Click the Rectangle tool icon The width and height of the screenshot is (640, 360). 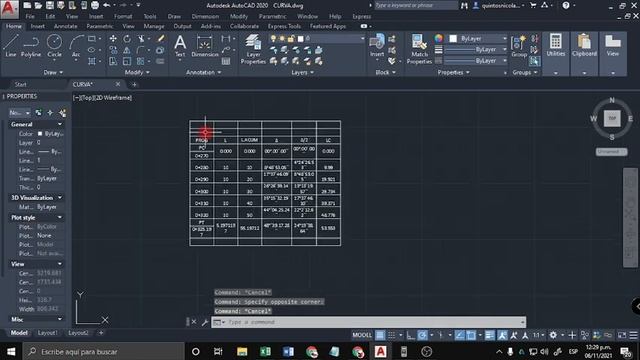pyautogui.click(x=92, y=38)
